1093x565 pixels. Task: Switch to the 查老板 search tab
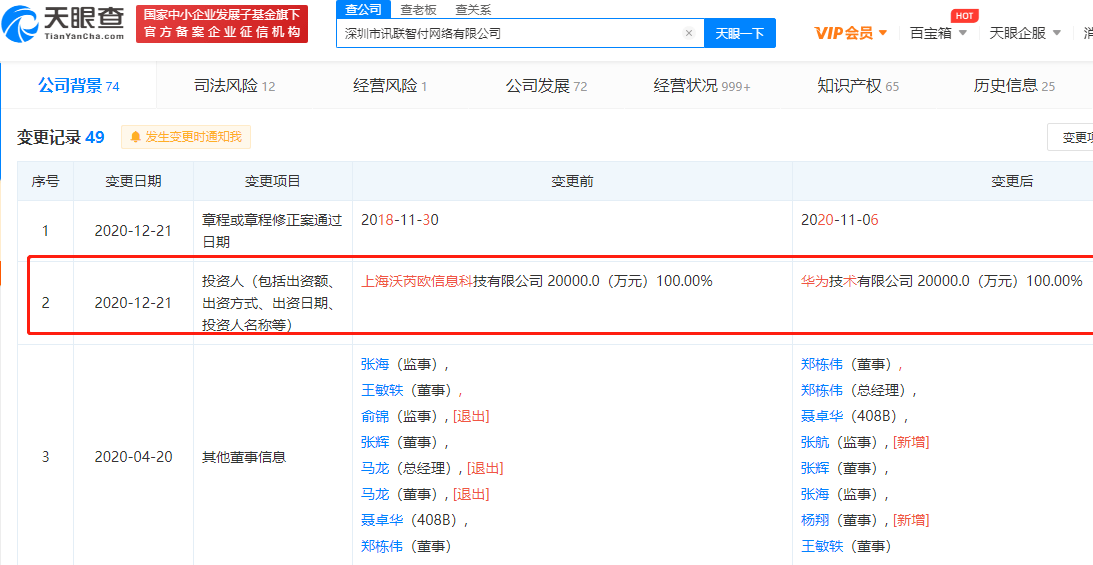418,9
